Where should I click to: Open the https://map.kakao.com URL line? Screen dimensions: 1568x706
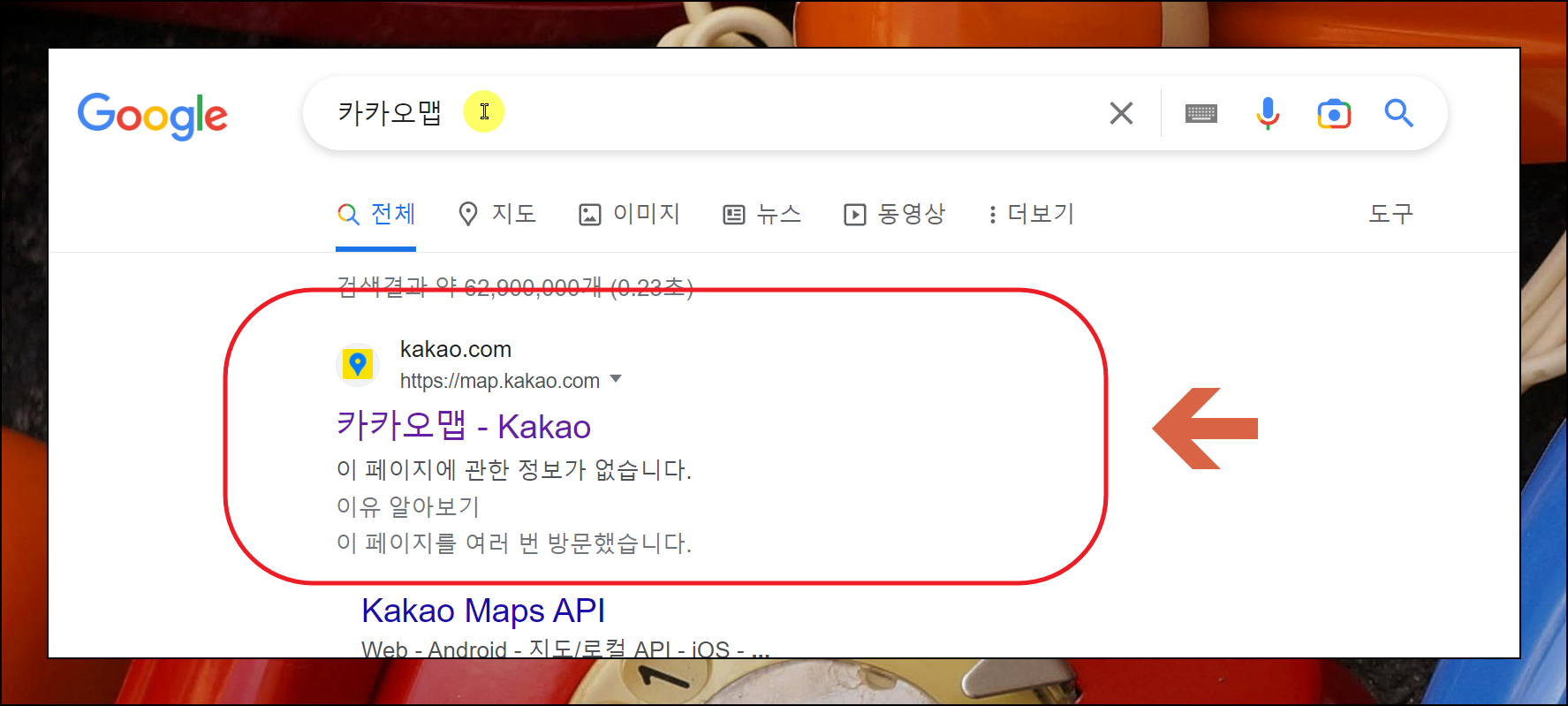[500, 381]
